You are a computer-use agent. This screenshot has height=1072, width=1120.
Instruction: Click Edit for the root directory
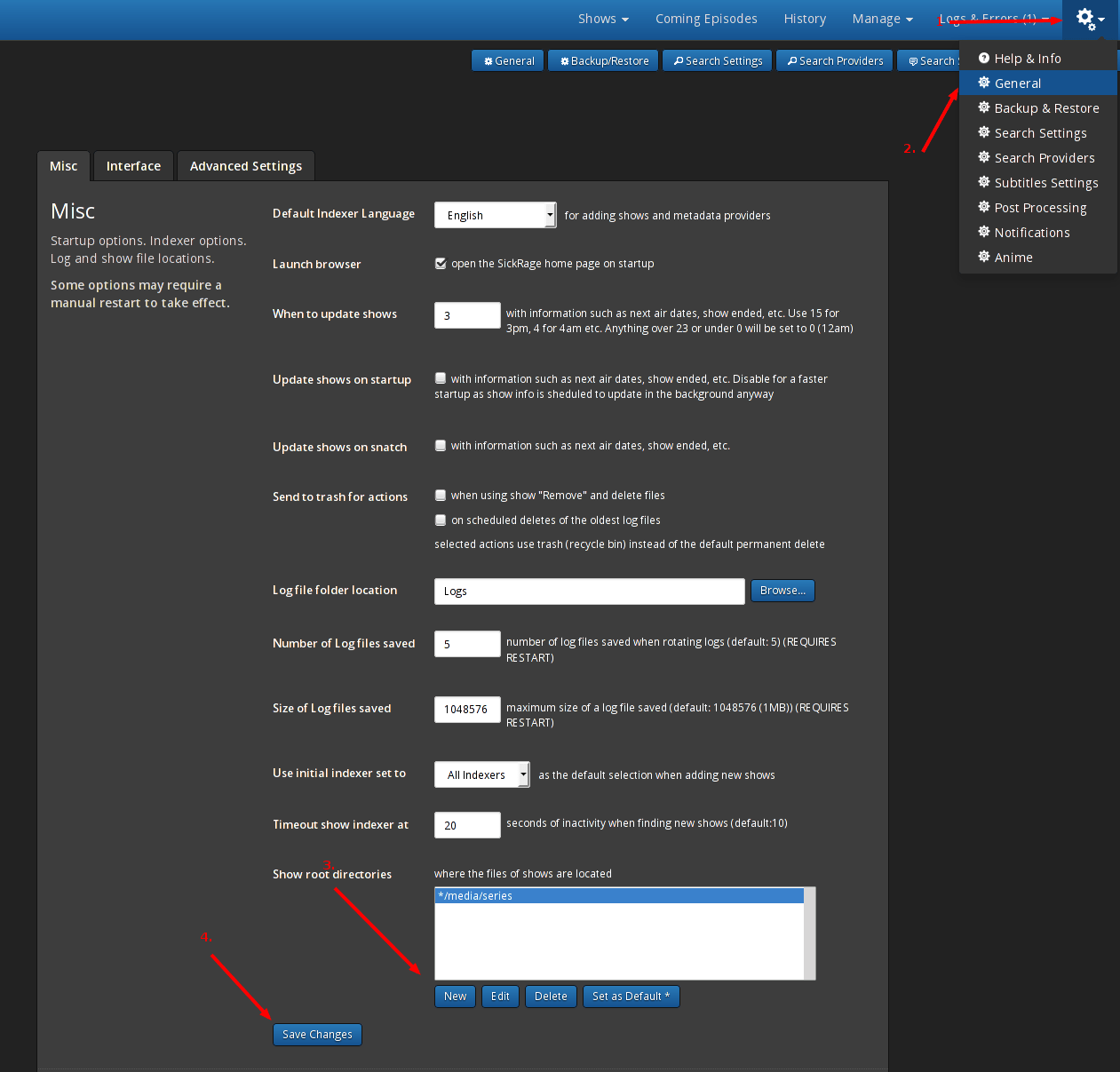click(x=500, y=997)
